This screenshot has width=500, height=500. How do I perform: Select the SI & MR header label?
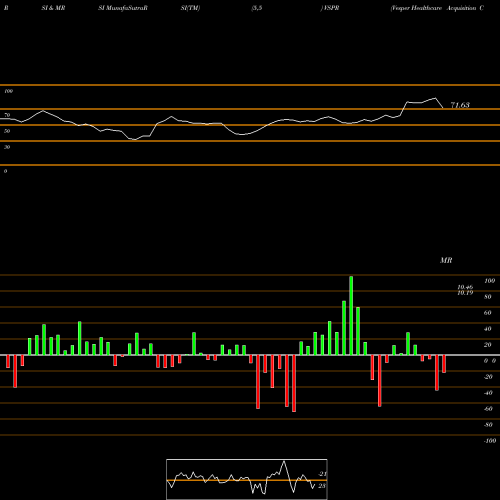click(53, 8)
